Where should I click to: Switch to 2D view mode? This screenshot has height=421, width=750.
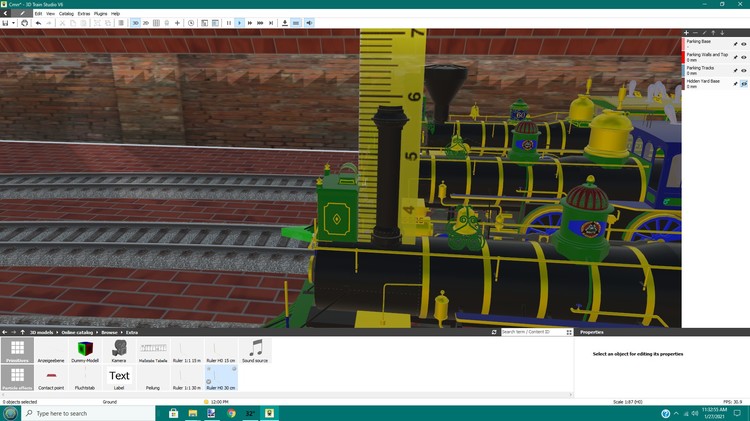[146, 22]
